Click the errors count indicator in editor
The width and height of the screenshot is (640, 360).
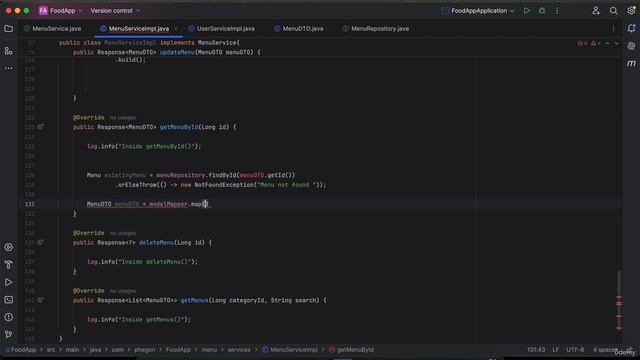(x=582, y=43)
